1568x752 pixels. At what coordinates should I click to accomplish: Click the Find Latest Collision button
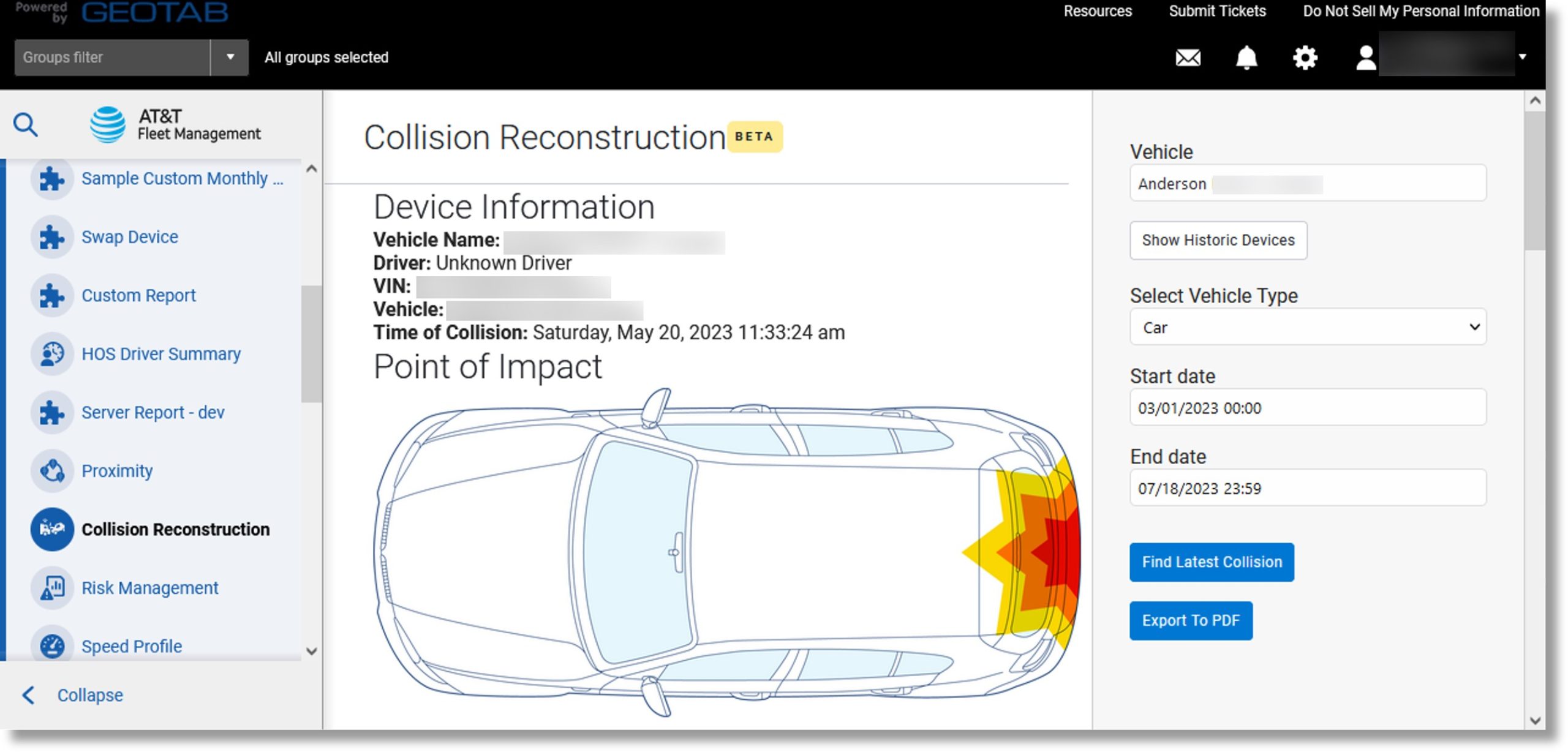pos(1212,562)
